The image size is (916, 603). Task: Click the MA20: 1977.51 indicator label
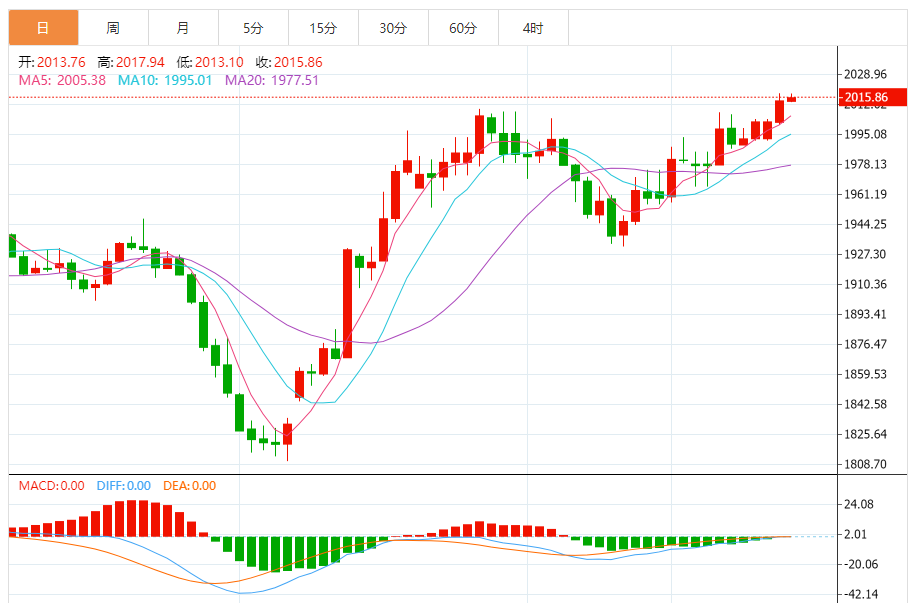tap(272, 80)
